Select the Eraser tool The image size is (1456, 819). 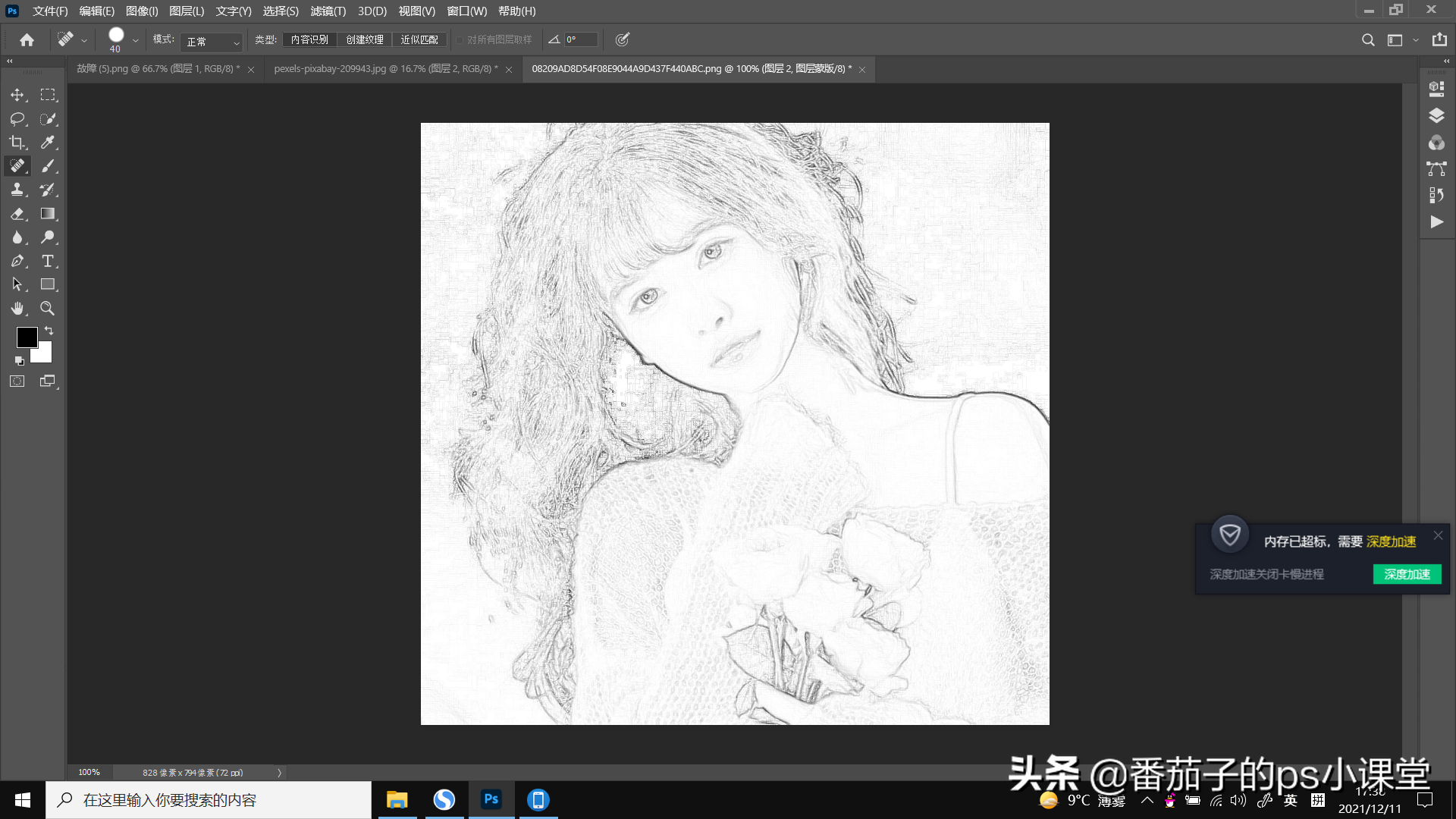17,214
